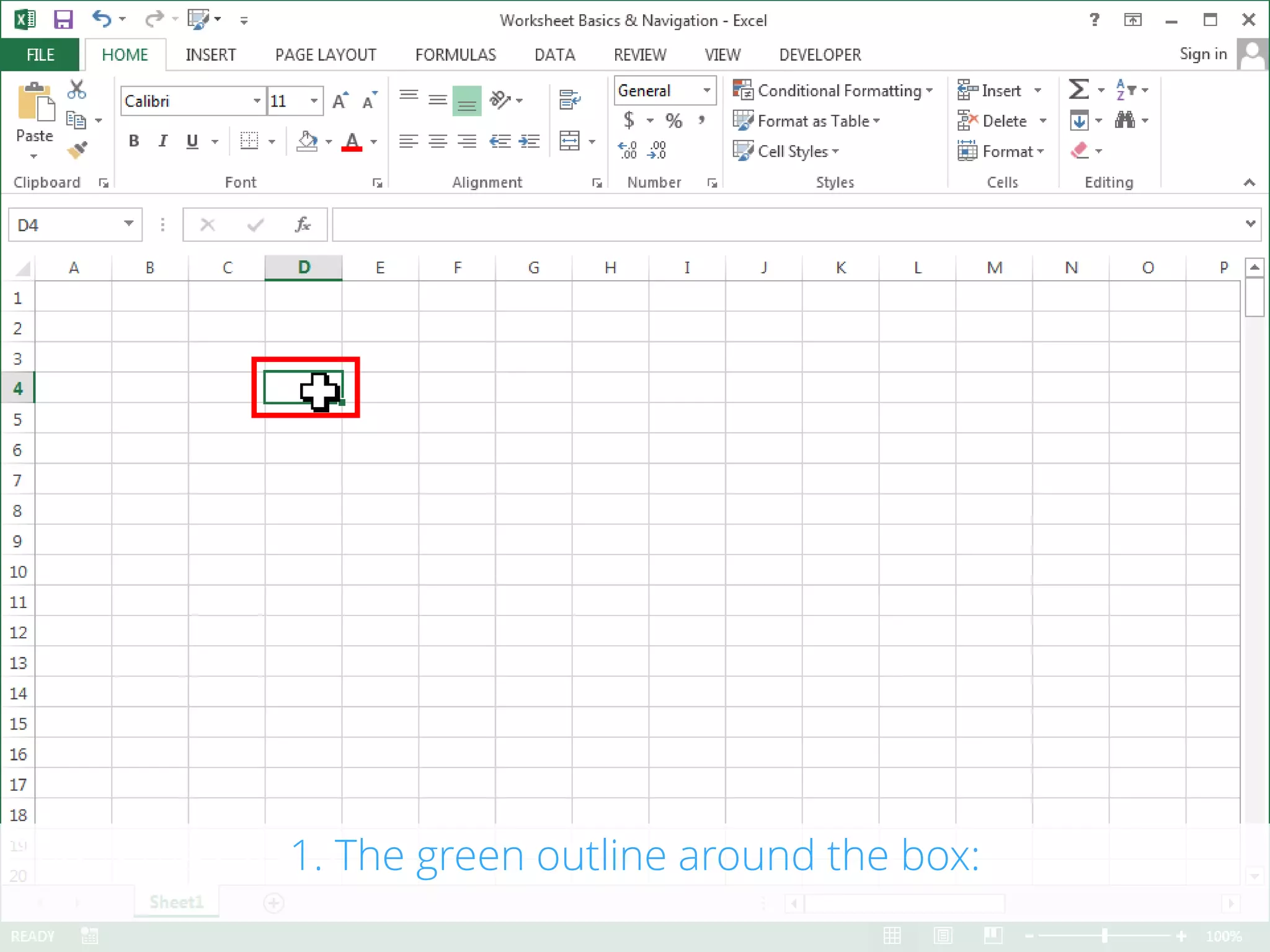Apply Comma Style number format
This screenshot has width=1270, height=952.
click(701, 120)
